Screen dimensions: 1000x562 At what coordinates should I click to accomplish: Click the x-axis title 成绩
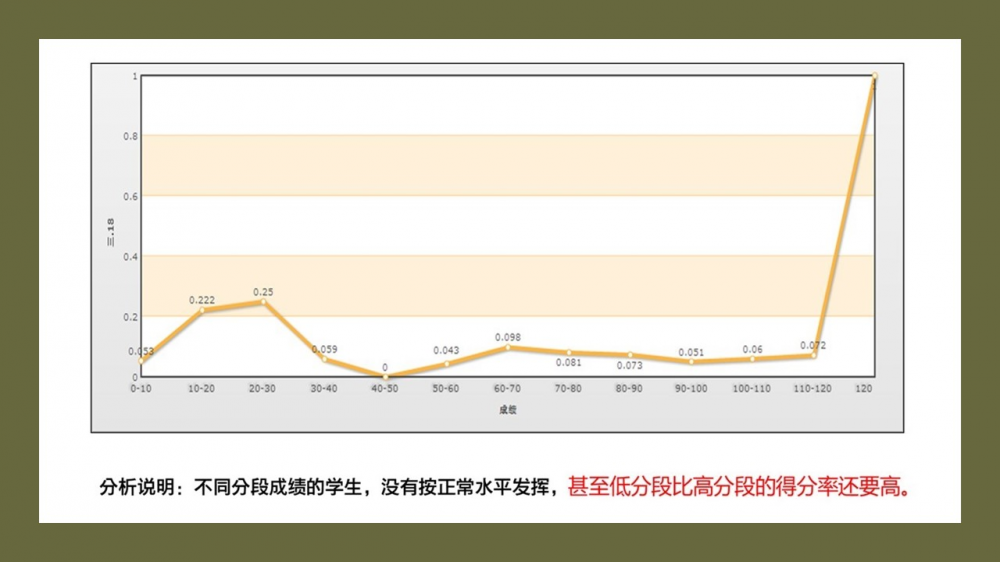[x=508, y=410]
